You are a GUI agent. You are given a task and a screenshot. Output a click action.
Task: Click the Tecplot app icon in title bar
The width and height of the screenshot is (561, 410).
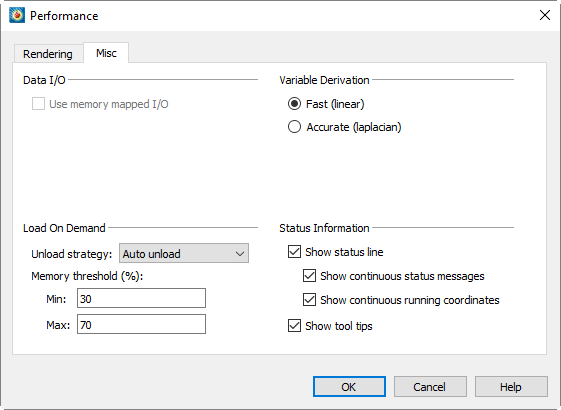17,15
